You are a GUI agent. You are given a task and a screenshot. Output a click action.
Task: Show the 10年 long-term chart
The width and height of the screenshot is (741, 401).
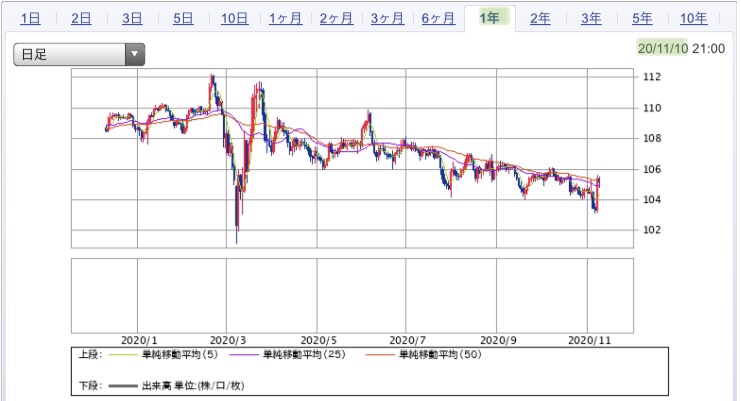coord(694,18)
